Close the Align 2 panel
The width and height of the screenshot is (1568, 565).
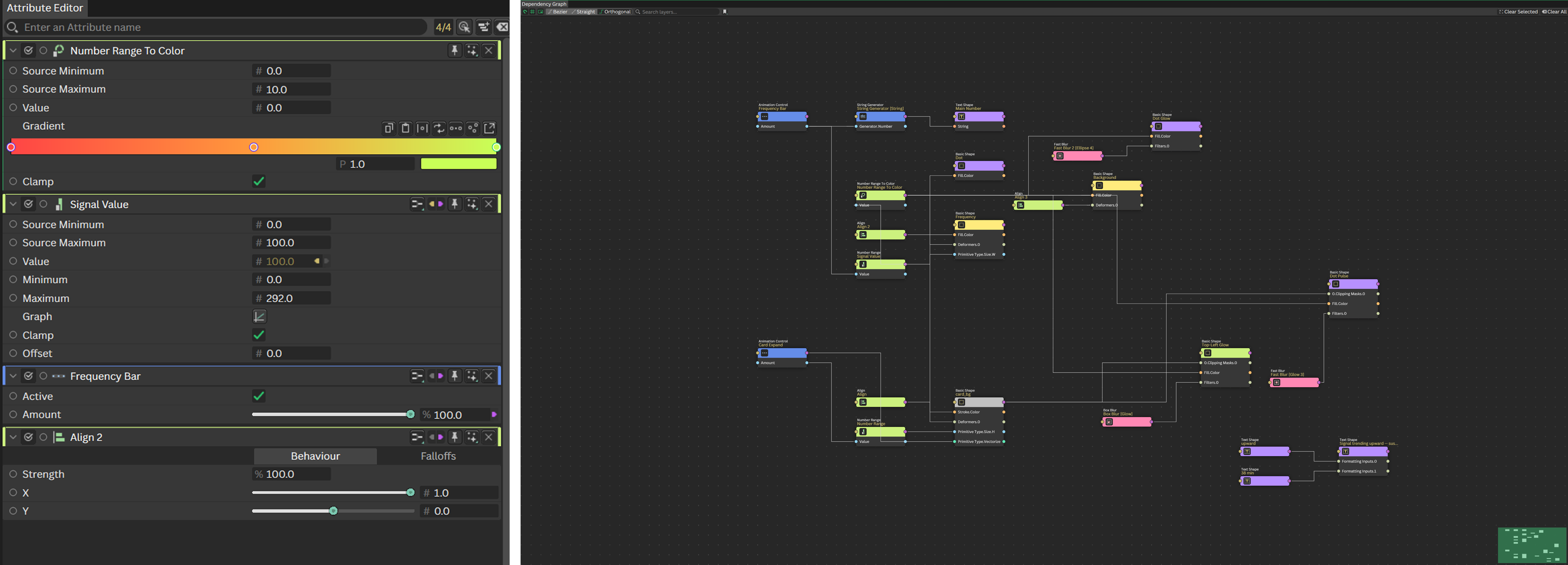pos(489,437)
